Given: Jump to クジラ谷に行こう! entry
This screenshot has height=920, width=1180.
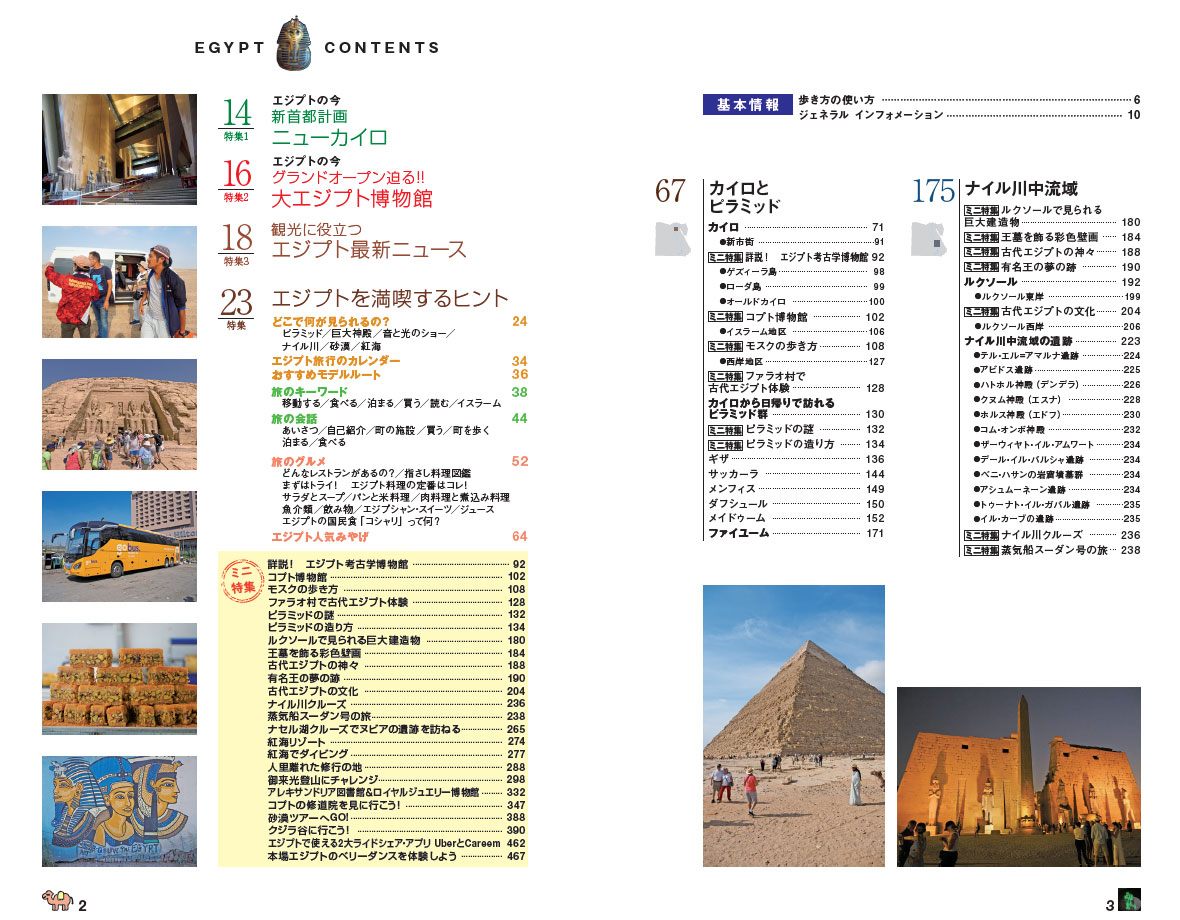Looking at the screenshot, I should (x=309, y=830).
